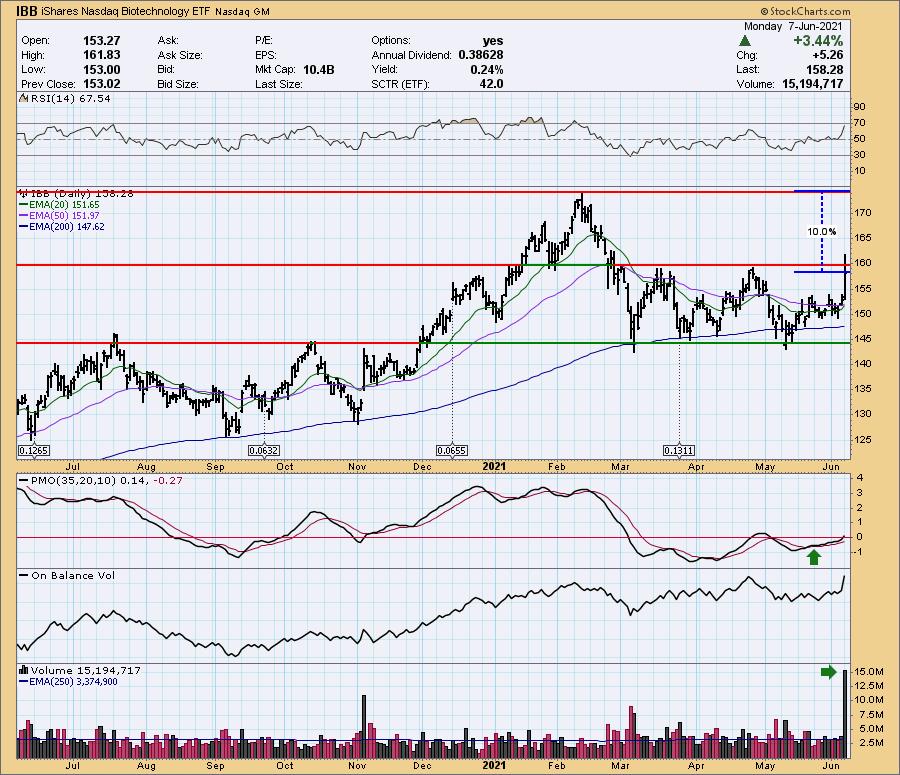900x775 pixels.
Task: Click the EMA(20) 151.65 legend text
Action: click(65, 204)
